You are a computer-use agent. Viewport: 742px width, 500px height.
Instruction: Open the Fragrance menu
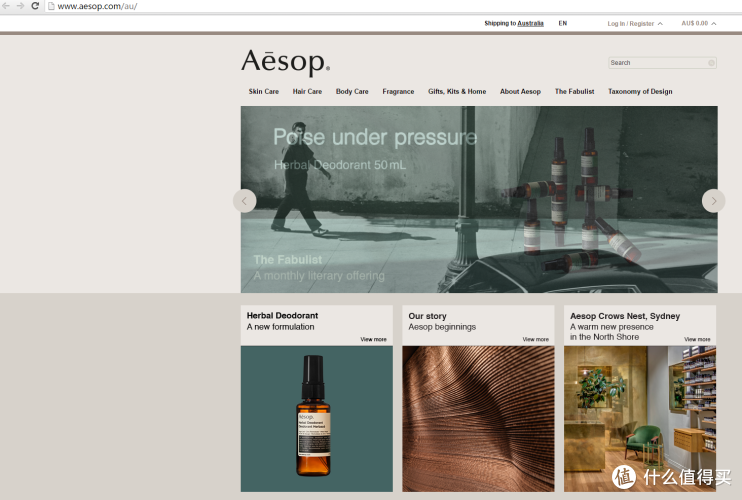(x=398, y=91)
